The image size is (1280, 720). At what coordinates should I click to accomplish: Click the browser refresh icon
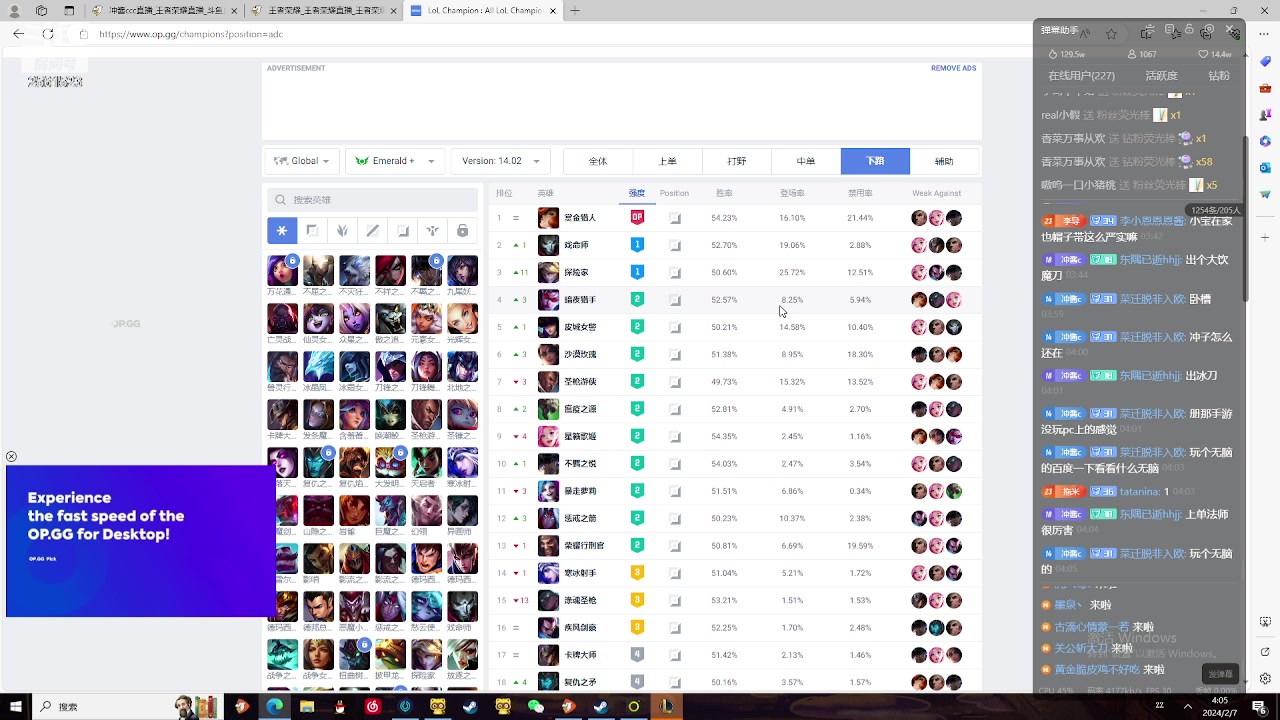point(49,34)
